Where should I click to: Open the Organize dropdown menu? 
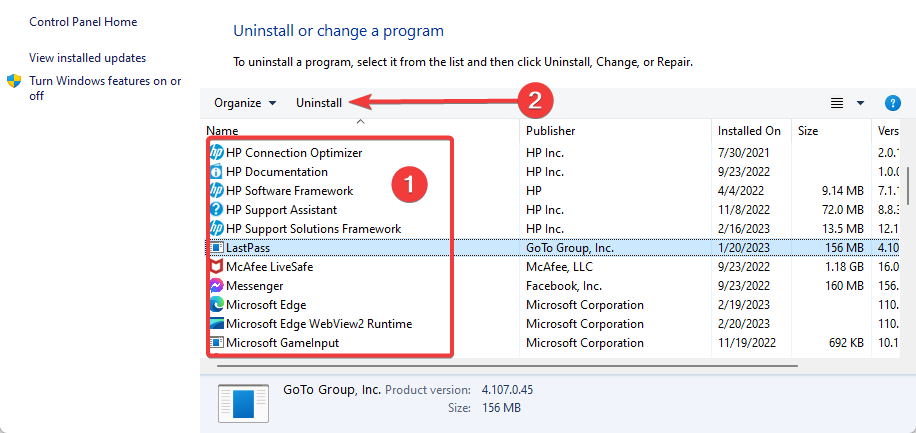[245, 103]
